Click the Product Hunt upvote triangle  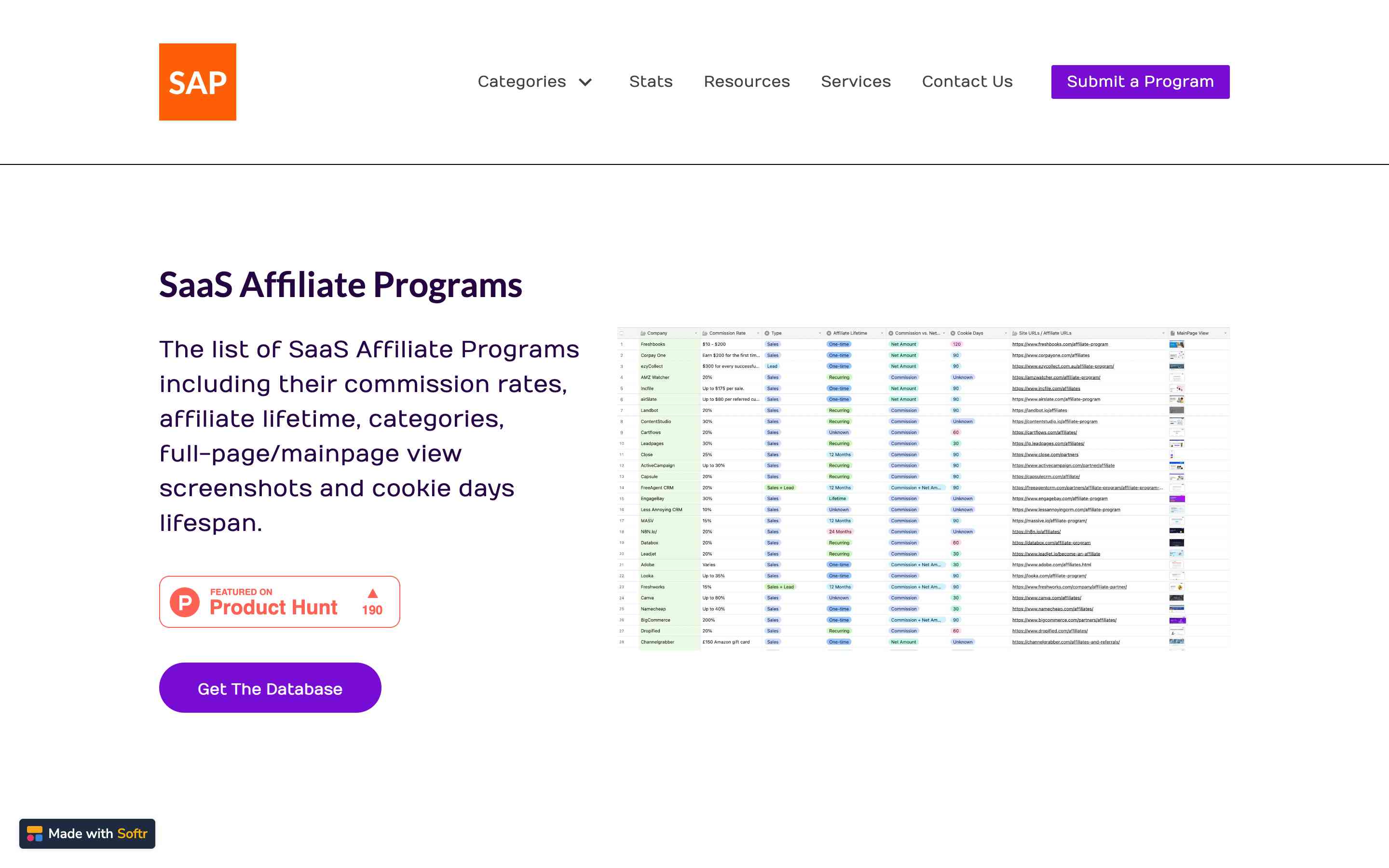372,594
